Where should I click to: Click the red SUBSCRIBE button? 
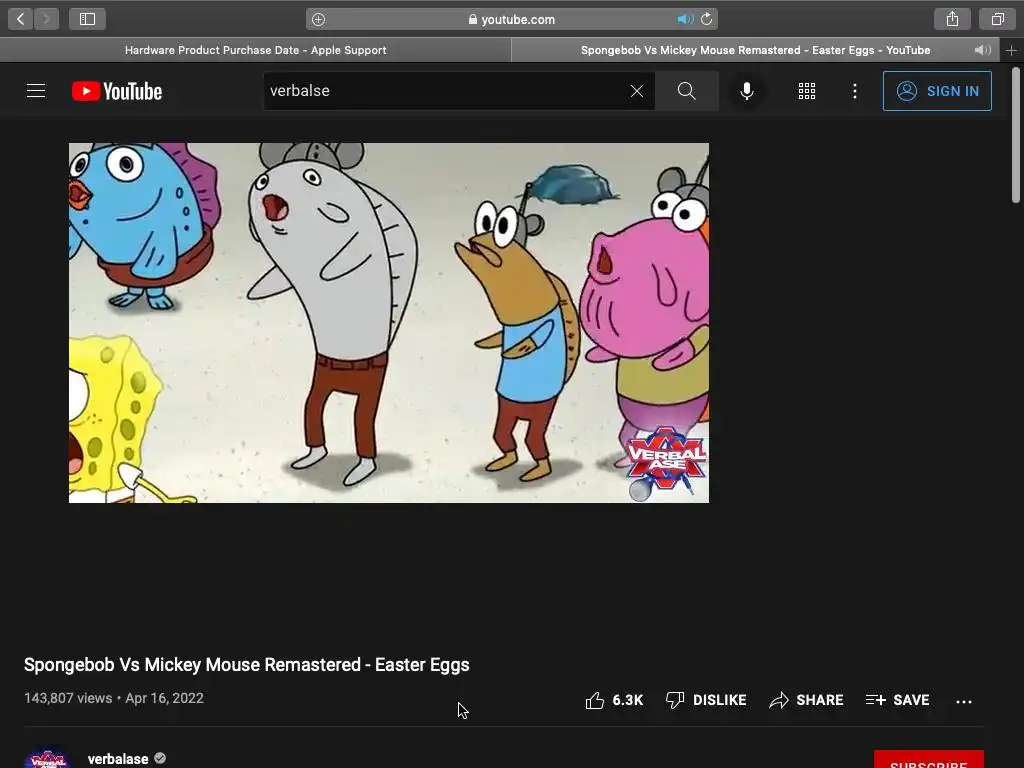click(929, 760)
